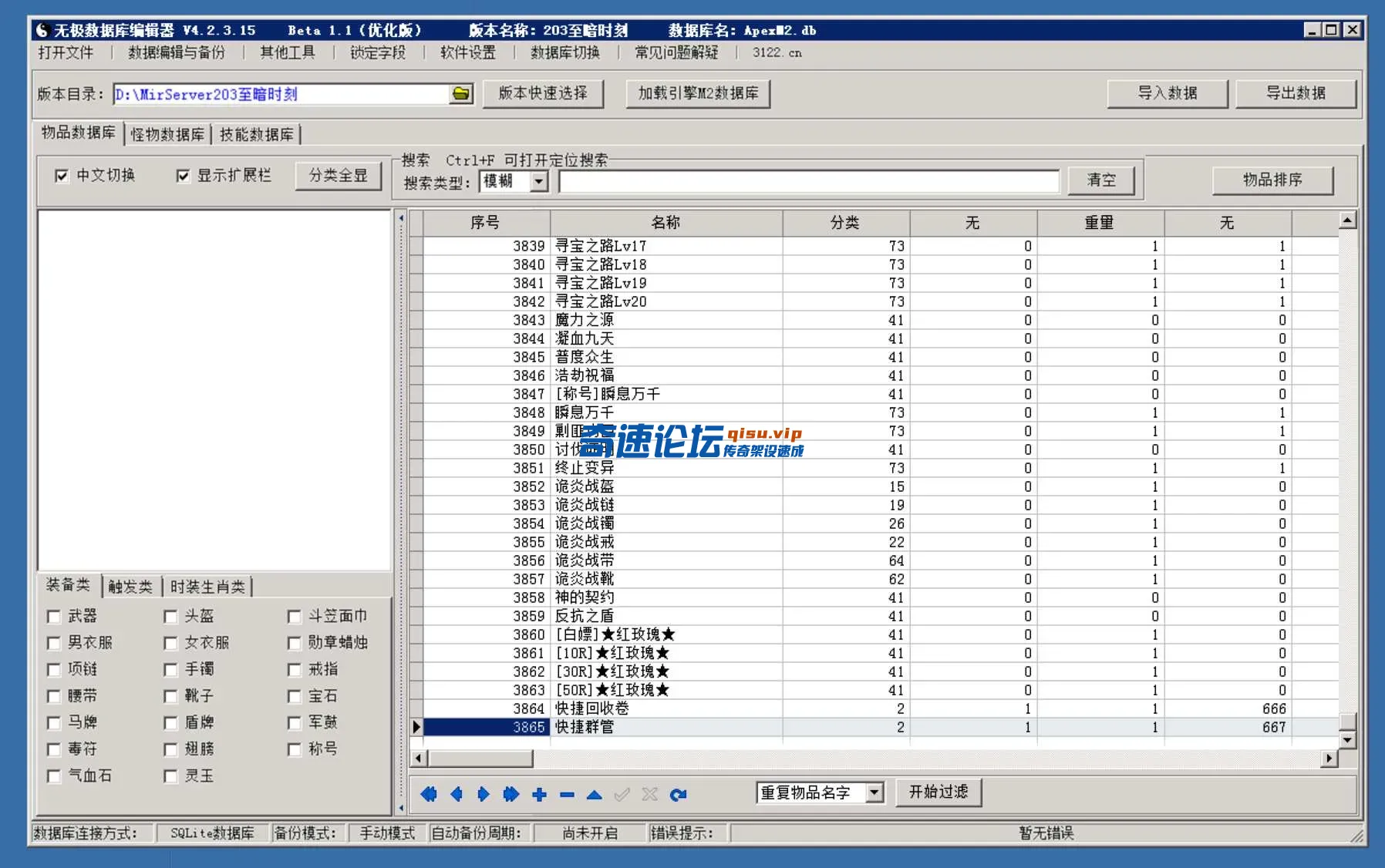Open the 数据编辑与备份 menu
1385x868 pixels.
click(x=177, y=52)
